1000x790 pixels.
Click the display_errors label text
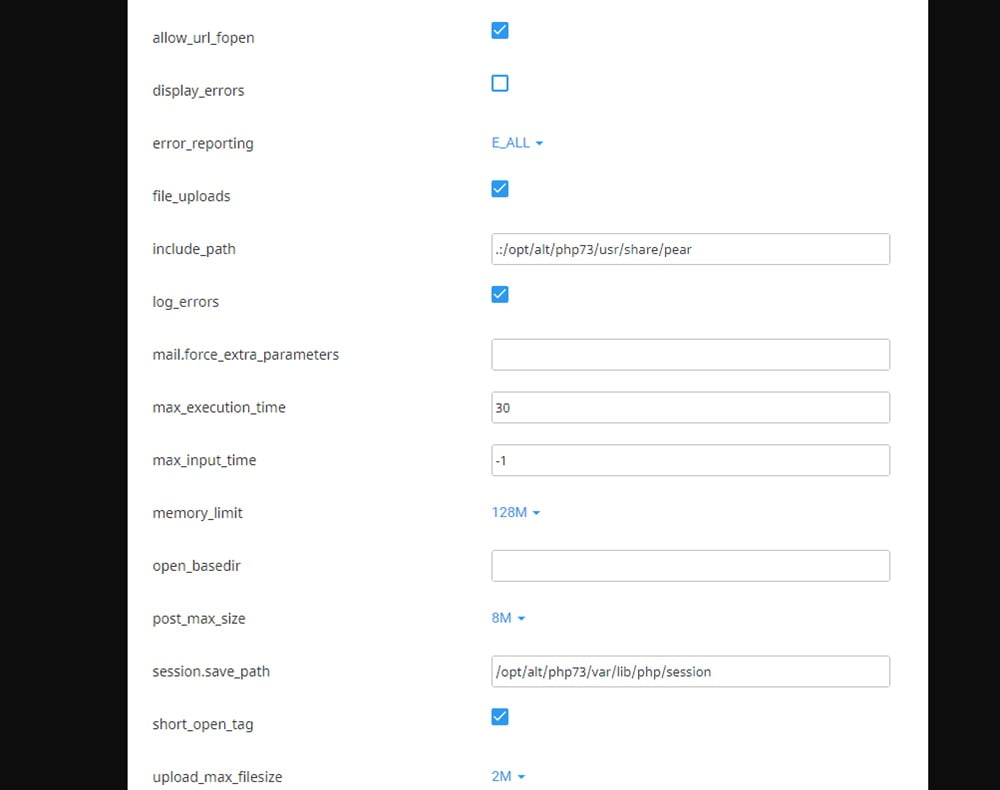(x=198, y=91)
